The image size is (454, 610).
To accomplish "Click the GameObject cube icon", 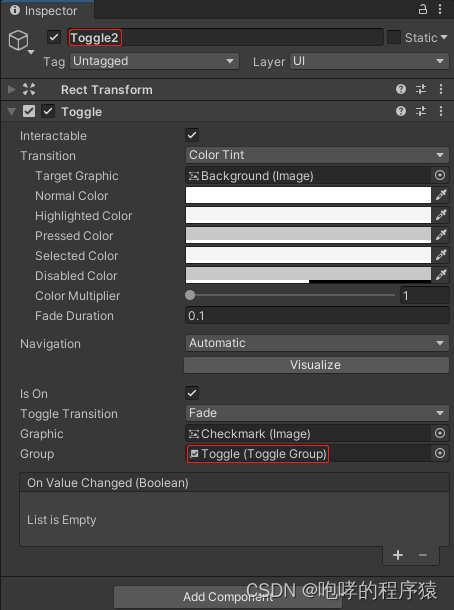I will (18, 40).
